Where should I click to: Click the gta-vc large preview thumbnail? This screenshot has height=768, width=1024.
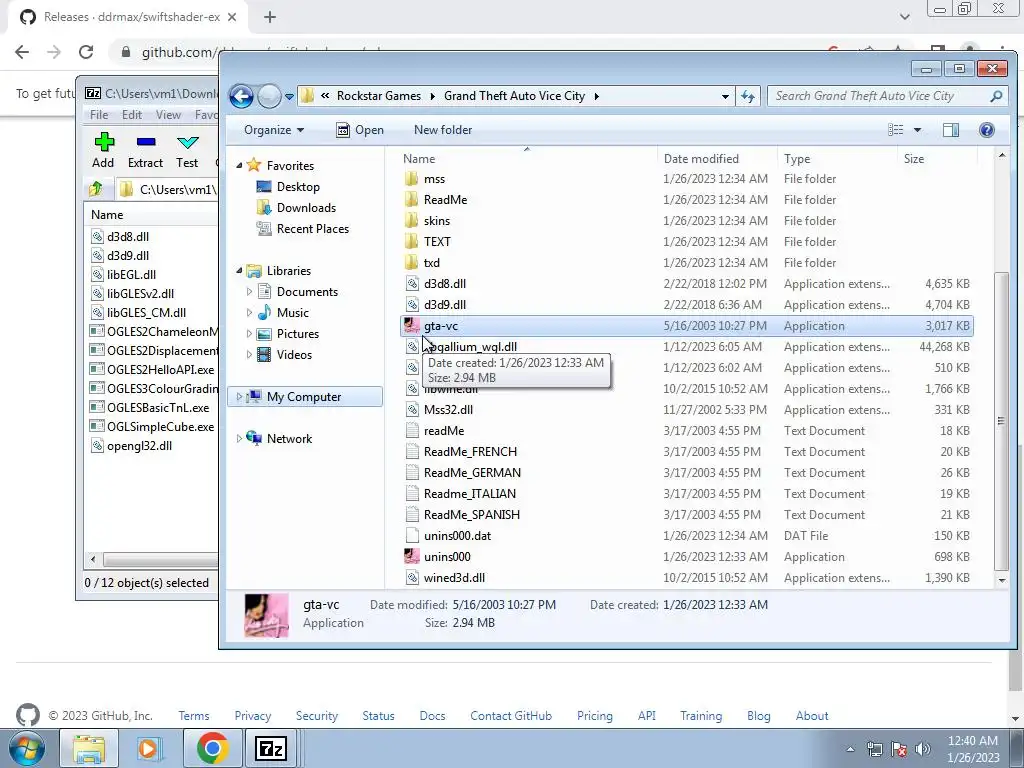tap(266, 615)
